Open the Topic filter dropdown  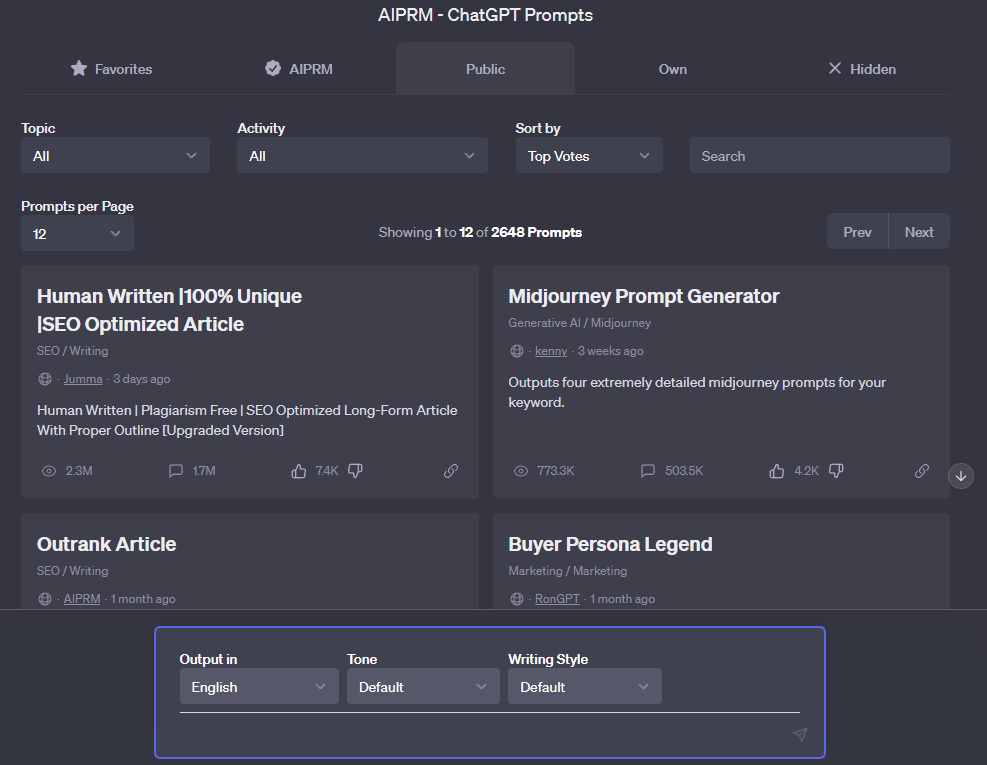pos(114,155)
